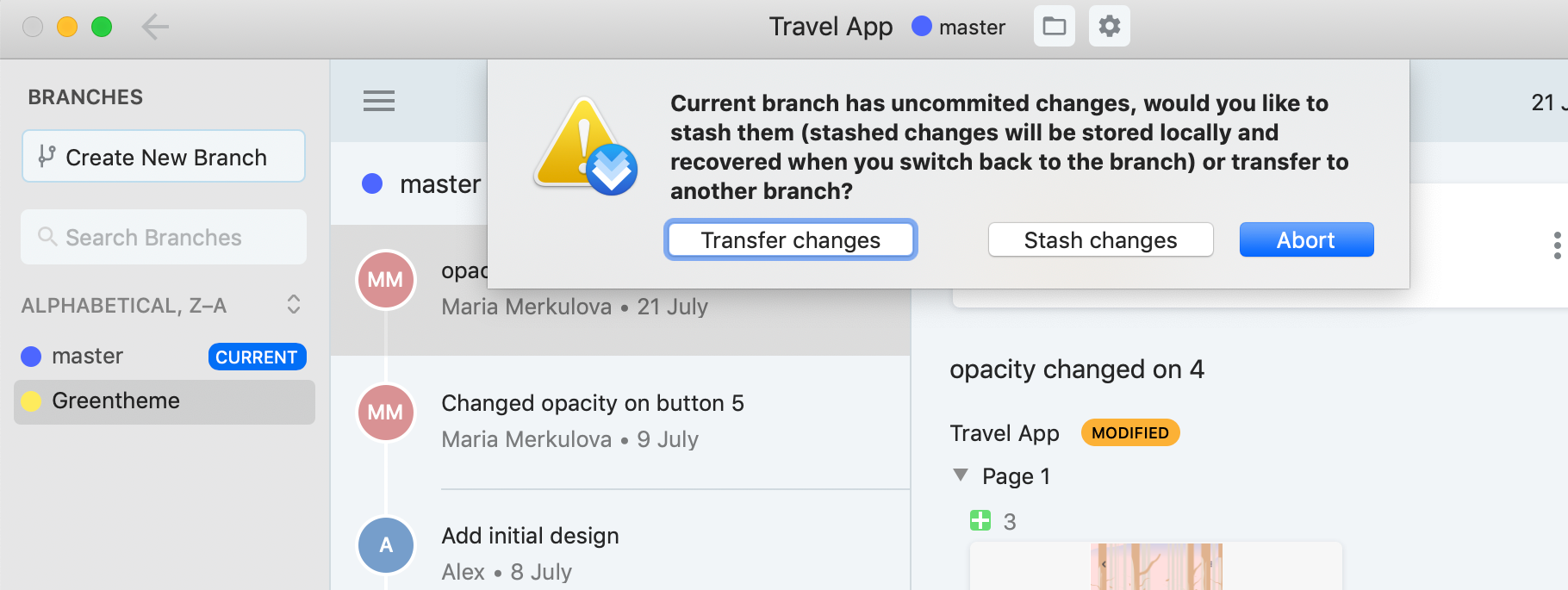The image size is (1568, 590).
Task: Focus the Search Branches field
Action: coord(164,237)
